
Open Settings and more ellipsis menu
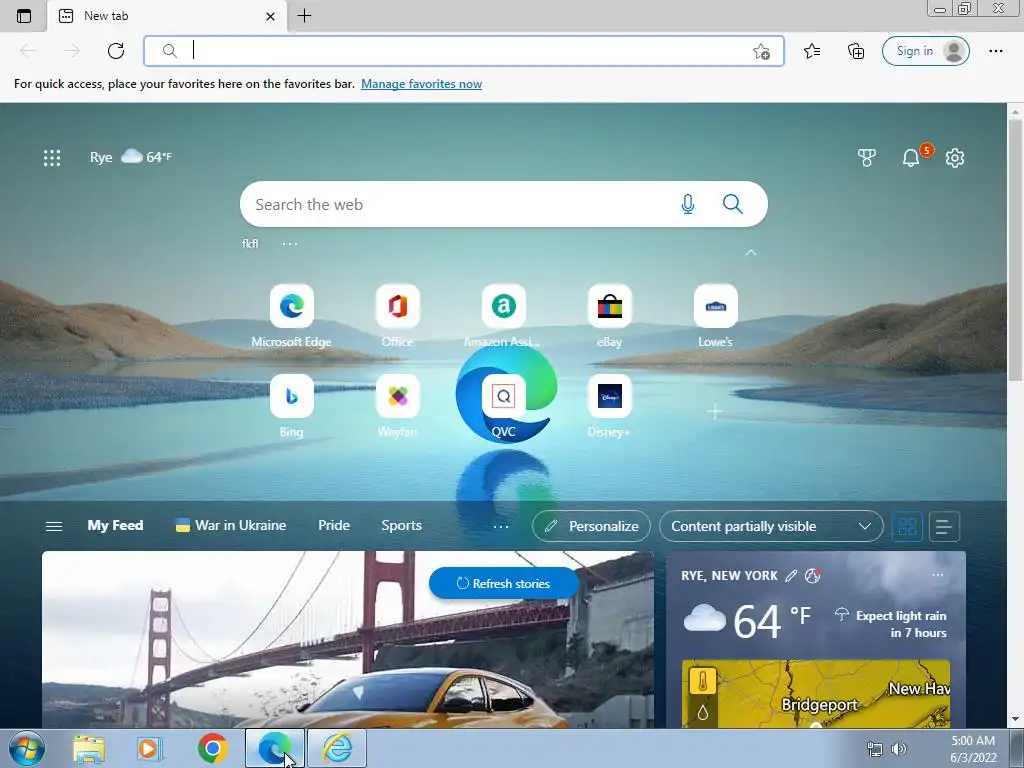(x=995, y=51)
